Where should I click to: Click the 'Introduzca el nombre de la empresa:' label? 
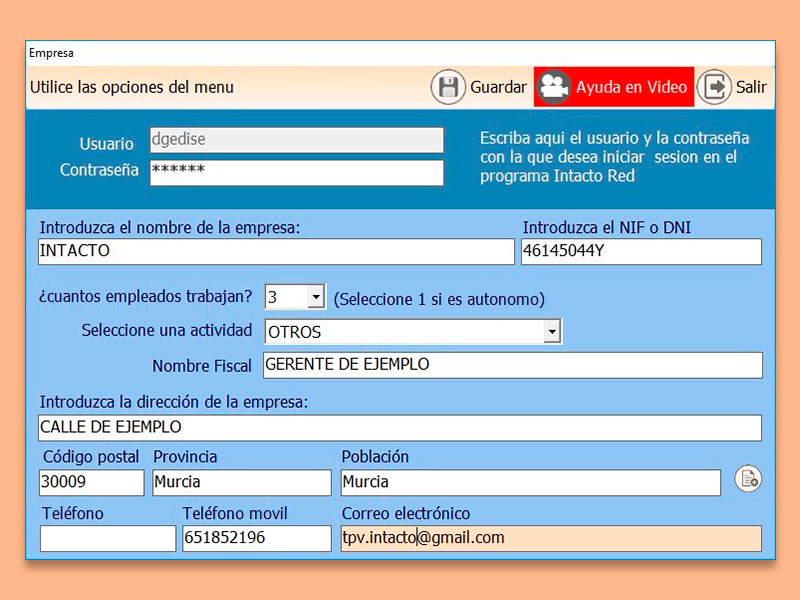[x=170, y=228]
